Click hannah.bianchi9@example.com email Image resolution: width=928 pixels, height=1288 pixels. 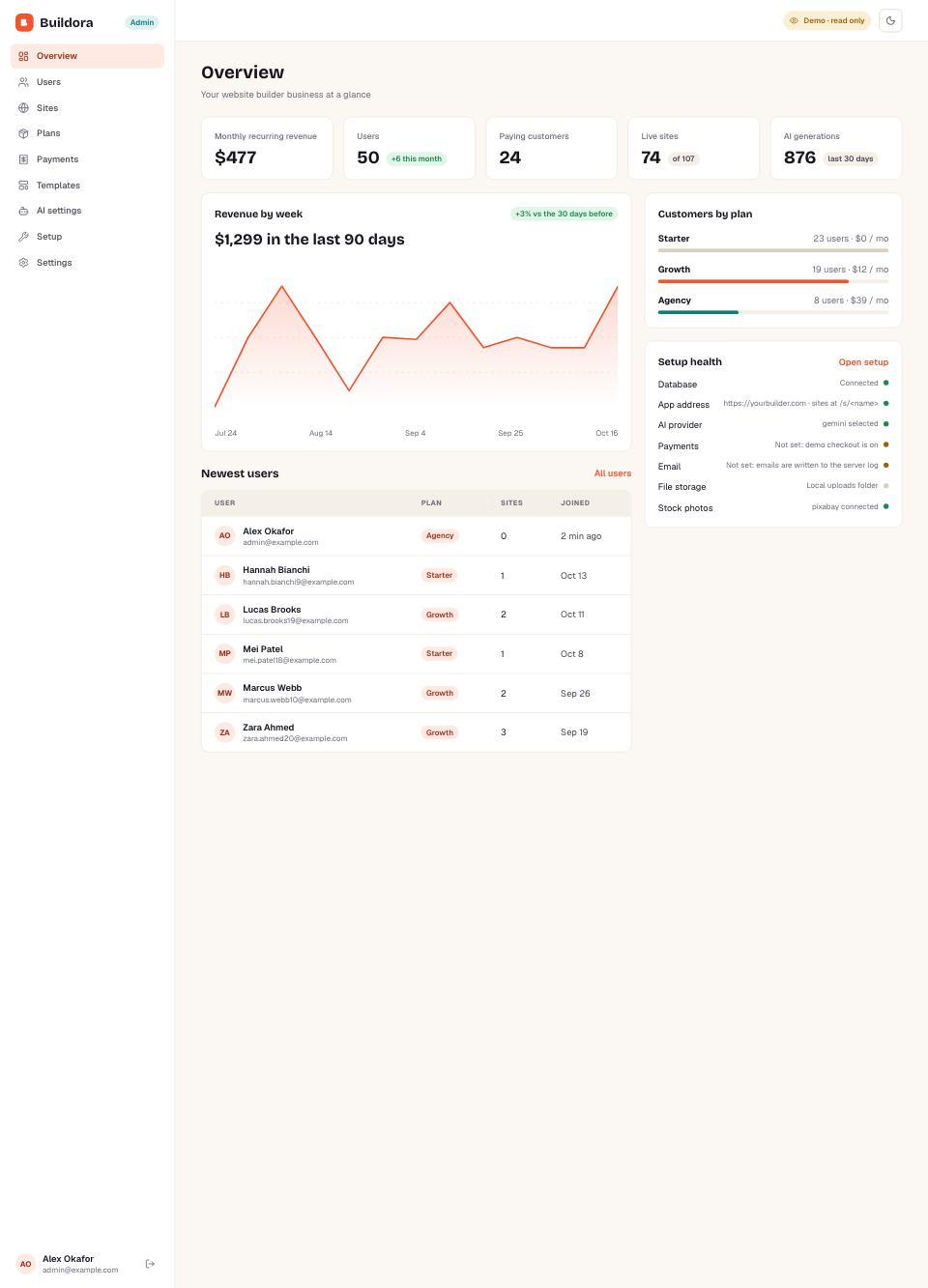click(x=299, y=582)
